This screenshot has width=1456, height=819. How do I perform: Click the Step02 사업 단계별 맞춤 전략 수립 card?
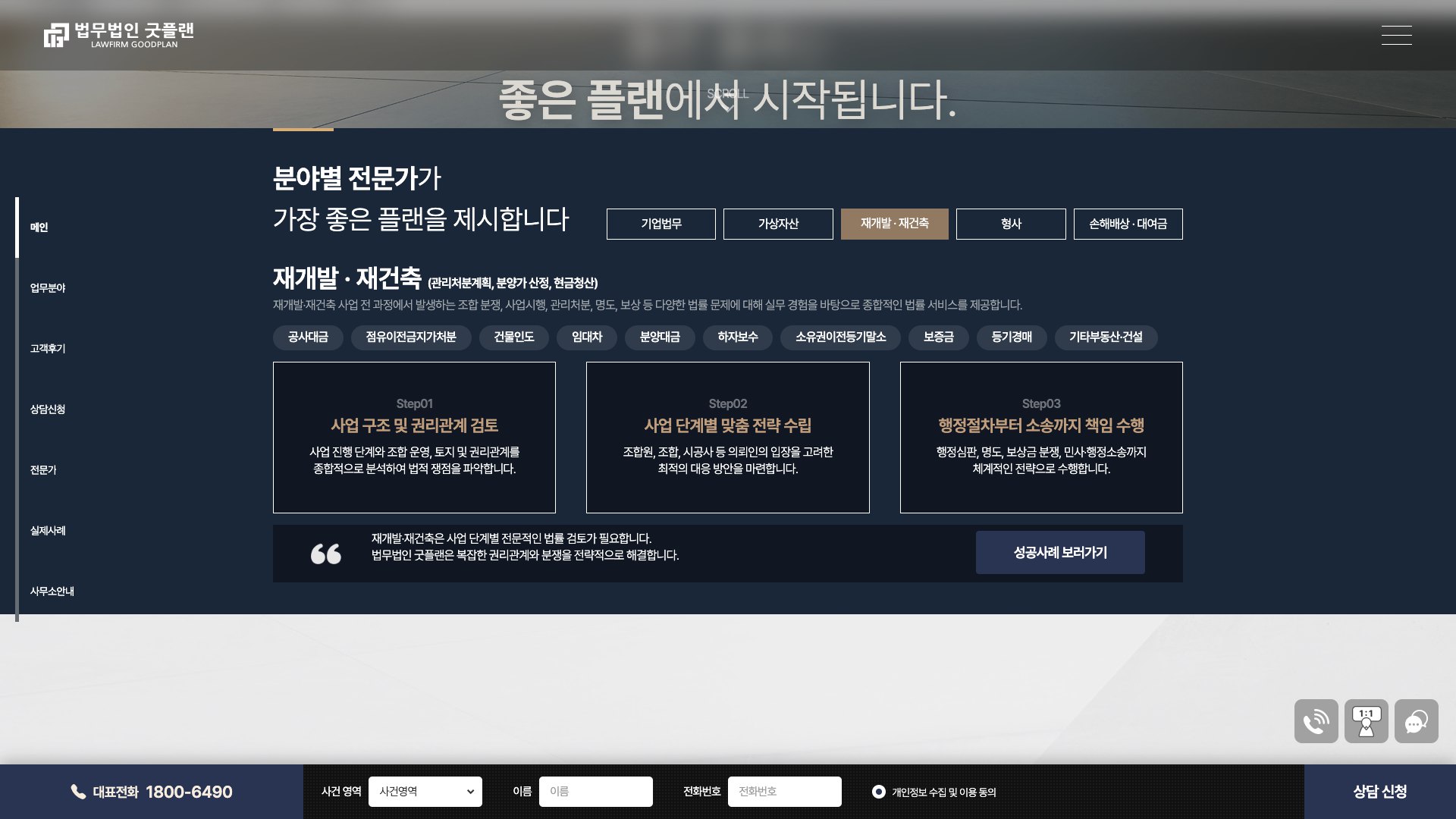728,438
